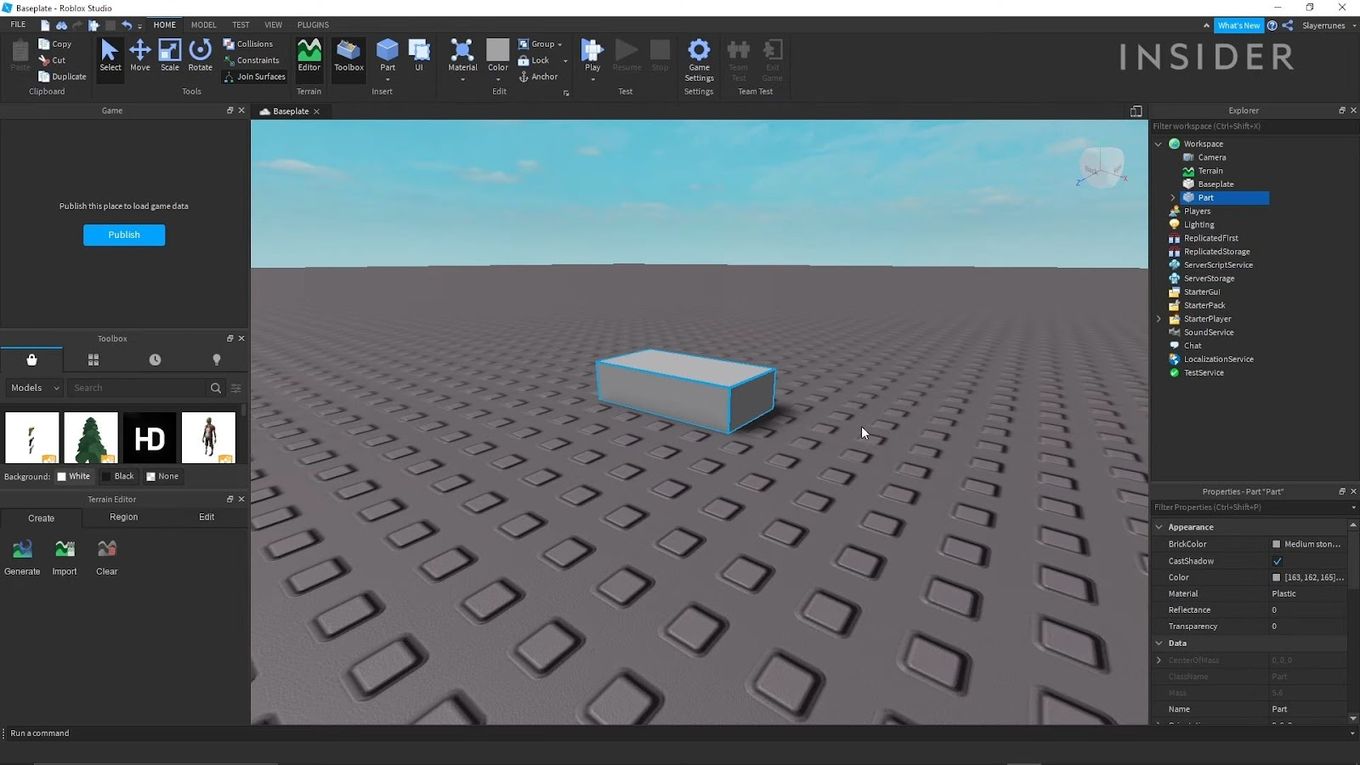Close the Baseplate document tab

(317, 111)
